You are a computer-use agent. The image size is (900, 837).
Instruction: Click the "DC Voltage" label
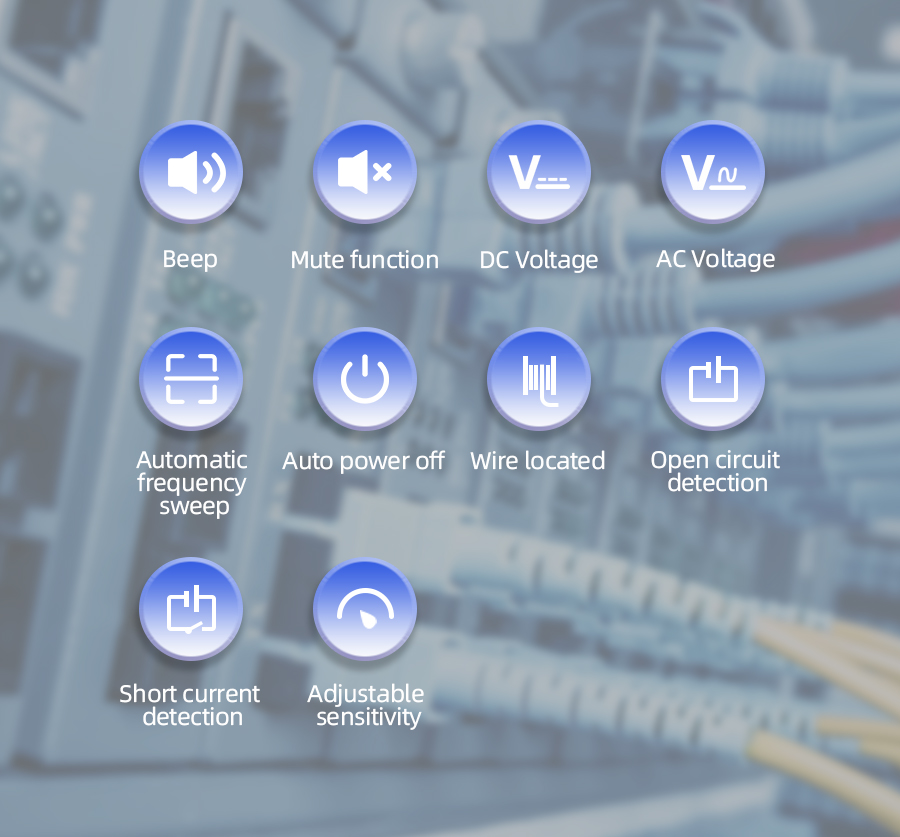539,260
